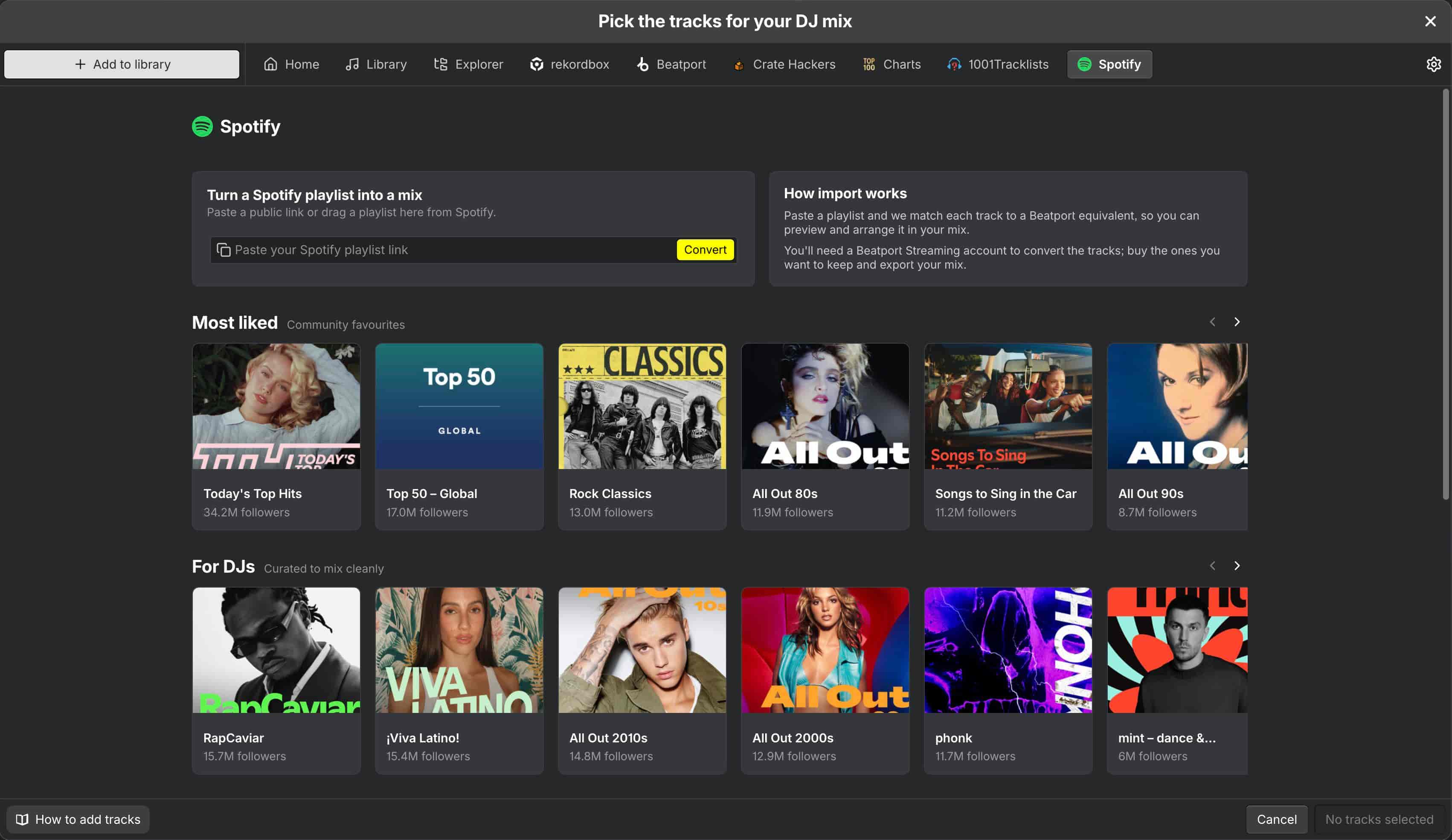1452x840 pixels.
Task: Open All Out 80s playlist
Action: 825,437
